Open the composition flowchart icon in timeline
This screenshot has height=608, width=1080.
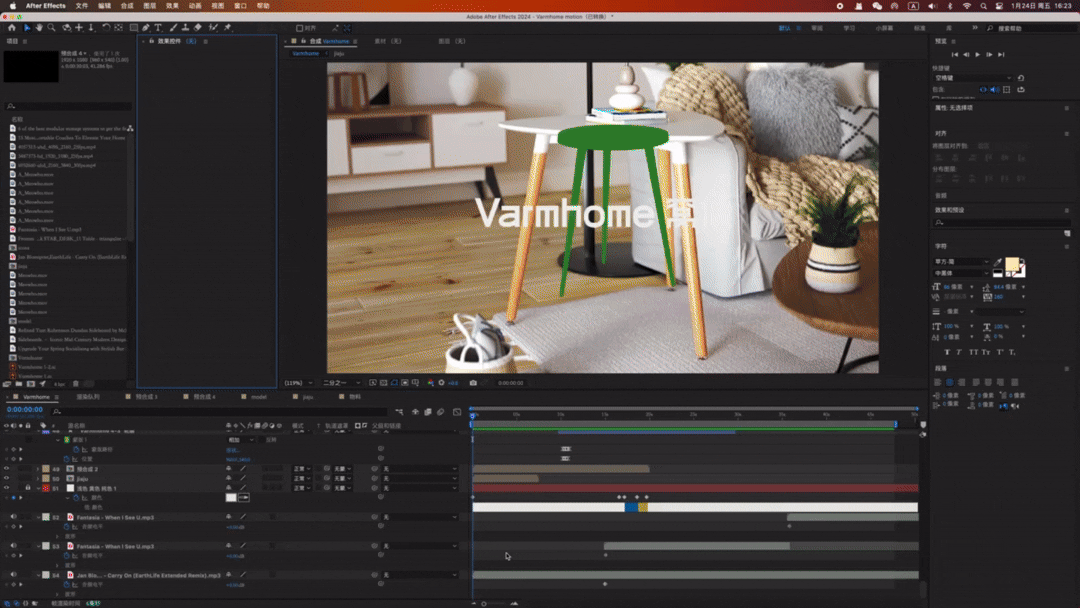tap(399, 412)
